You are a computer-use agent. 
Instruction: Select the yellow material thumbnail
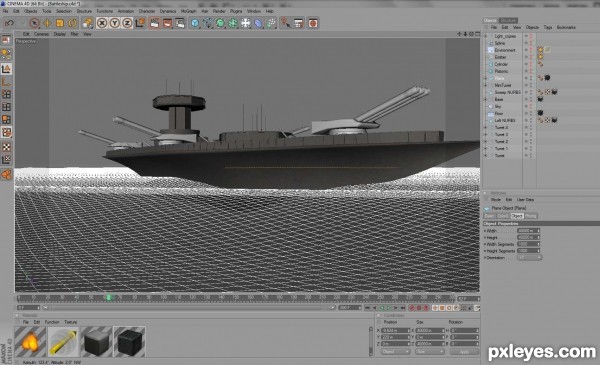point(63,342)
